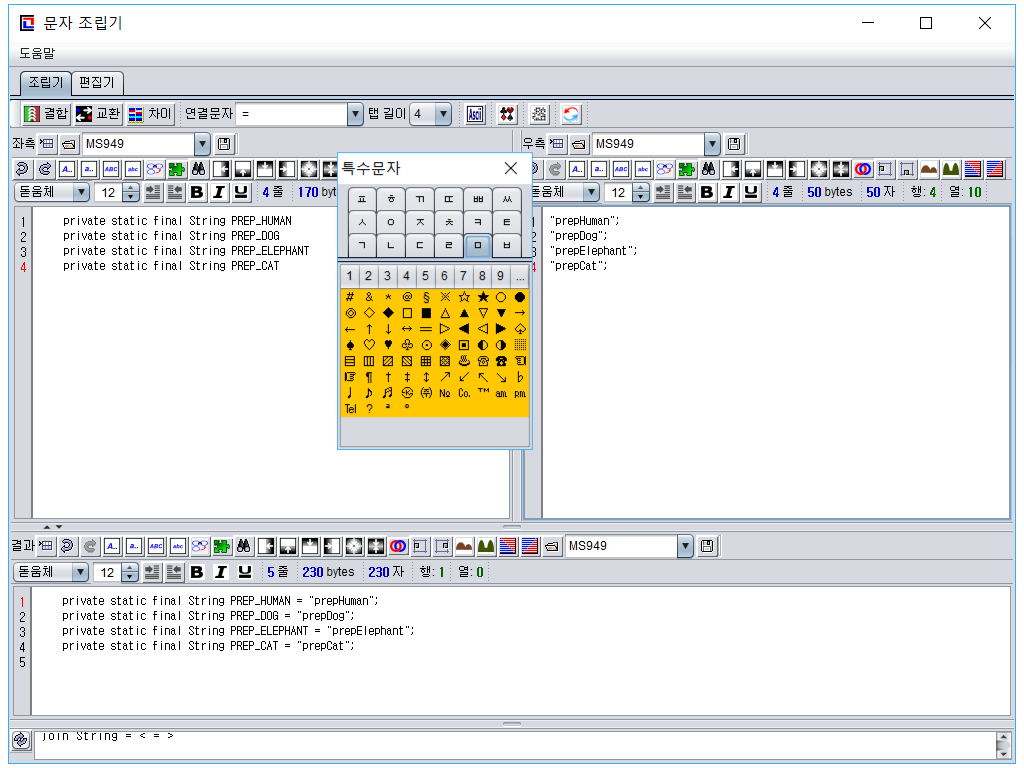Click the 결합 (combine) button
Viewport: 1024px width, 768px height.
pyautogui.click(x=45, y=114)
